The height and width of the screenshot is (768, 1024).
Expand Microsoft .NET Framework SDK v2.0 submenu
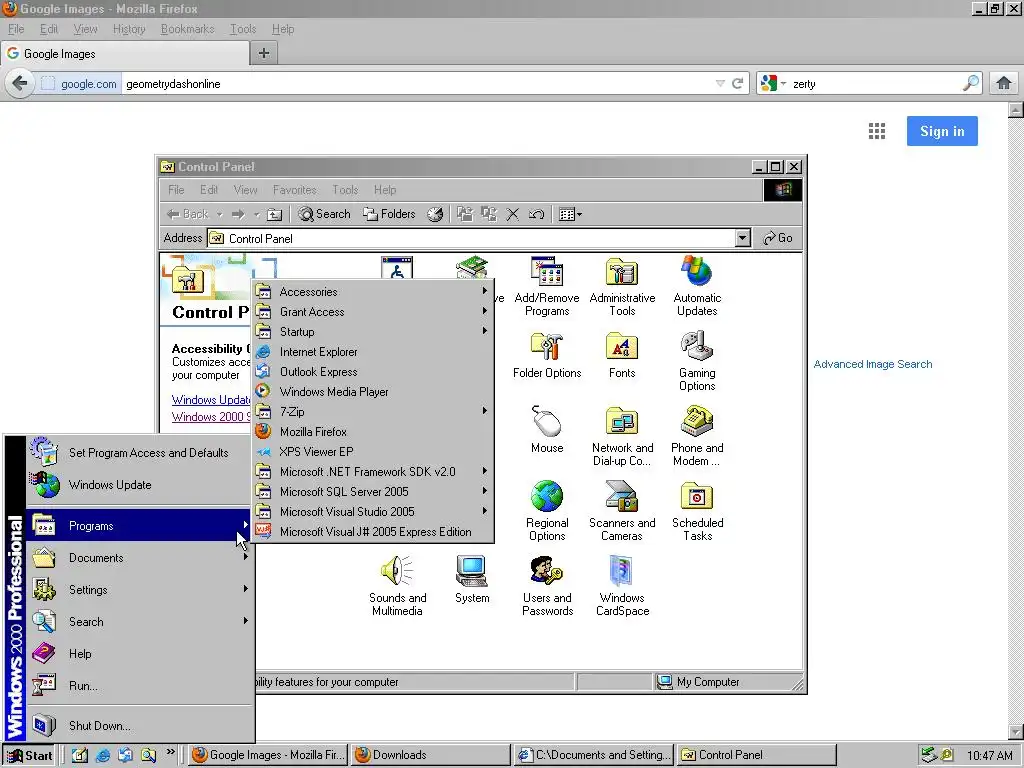click(372, 472)
